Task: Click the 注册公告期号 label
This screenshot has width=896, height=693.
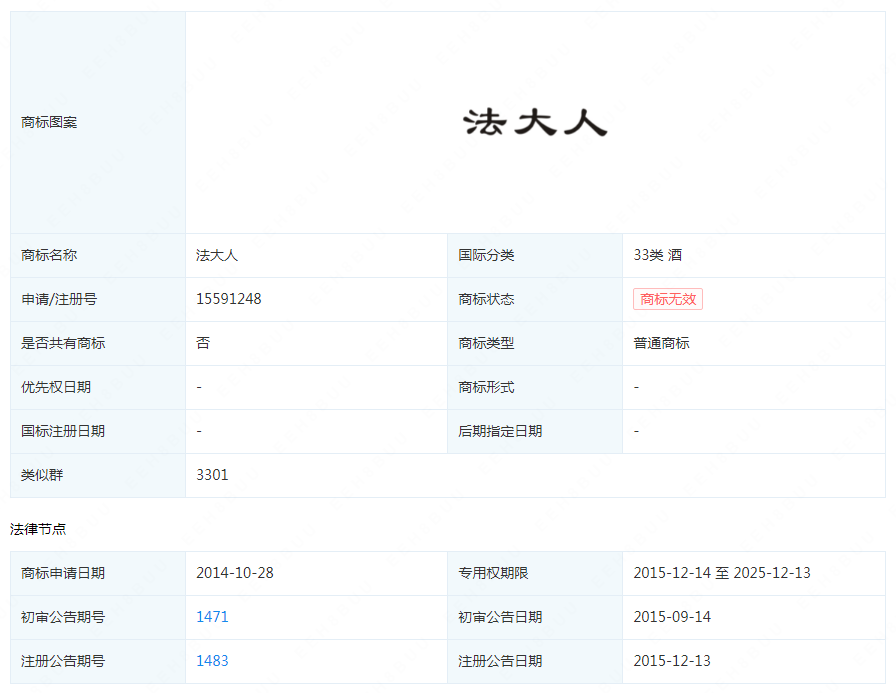Action: point(63,661)
